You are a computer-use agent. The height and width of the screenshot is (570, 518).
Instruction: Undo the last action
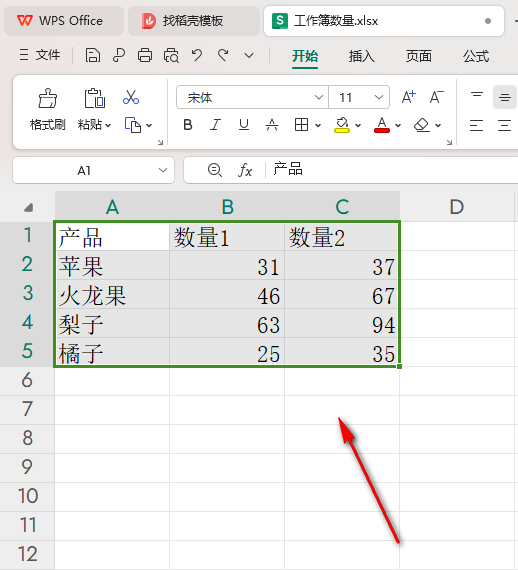tap(197, 56)
